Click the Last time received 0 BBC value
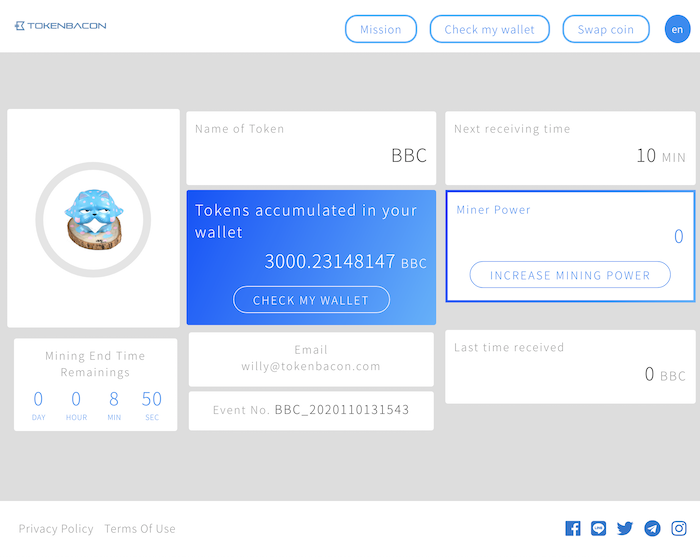Viewport: 700px width, 557px height. tap(665, 374)
